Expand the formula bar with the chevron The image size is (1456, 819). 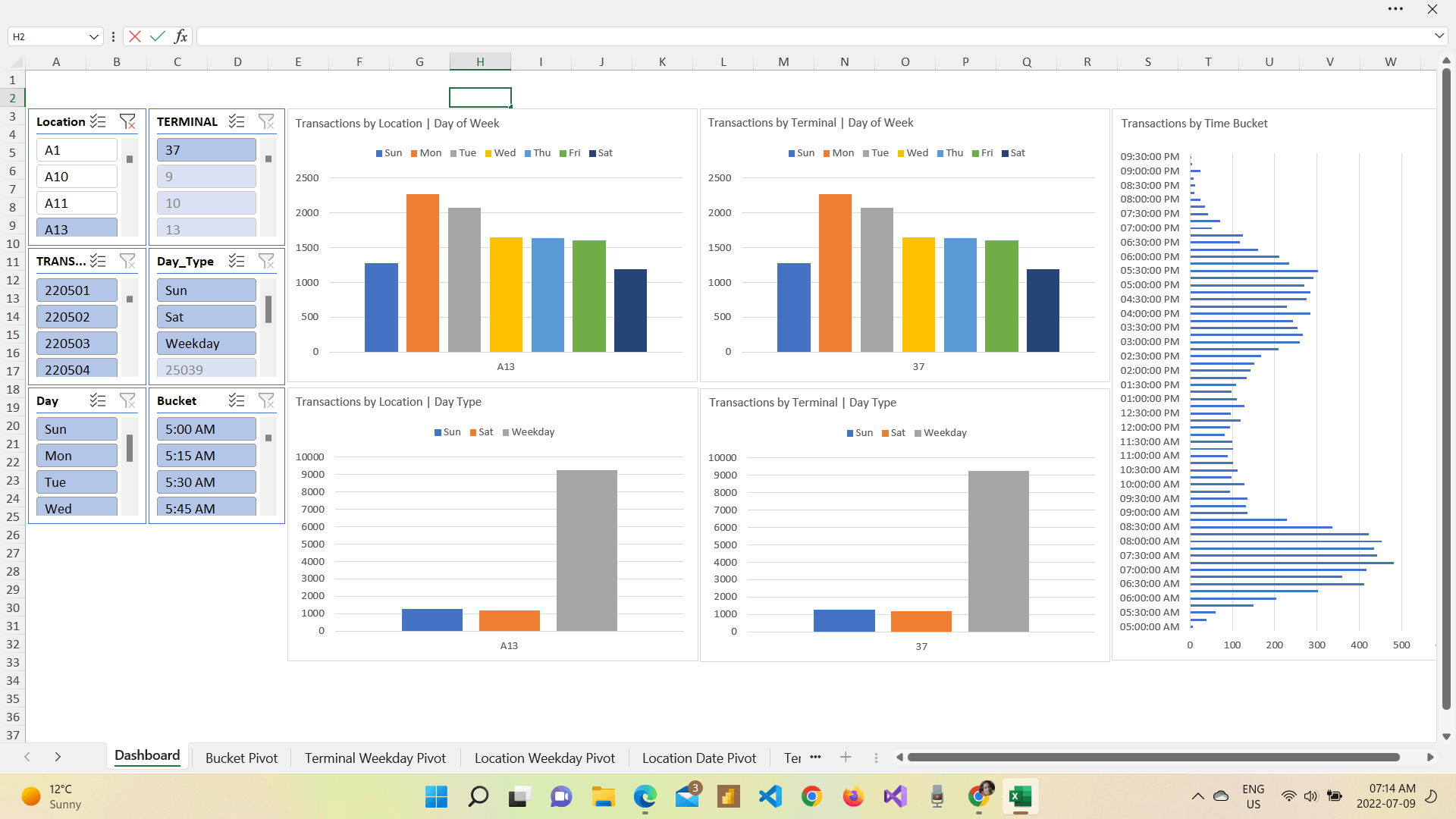(1439, 36)
